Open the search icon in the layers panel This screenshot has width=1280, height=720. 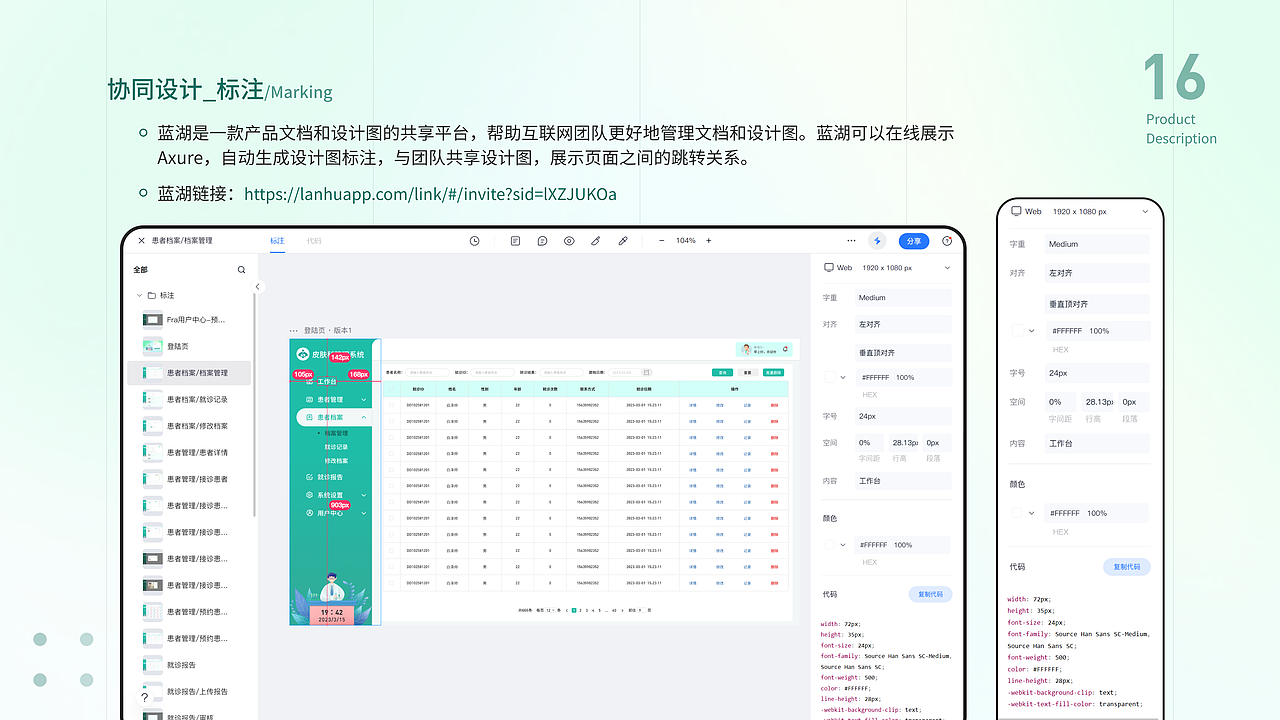pyautogui.click(x=240, y=269)
